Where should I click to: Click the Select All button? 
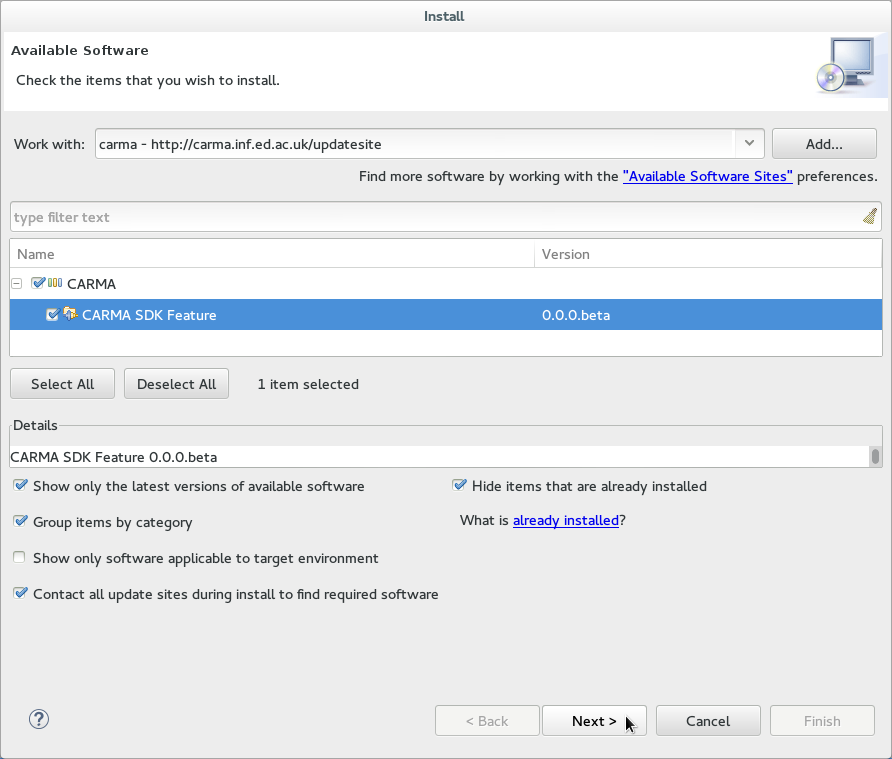63,384
